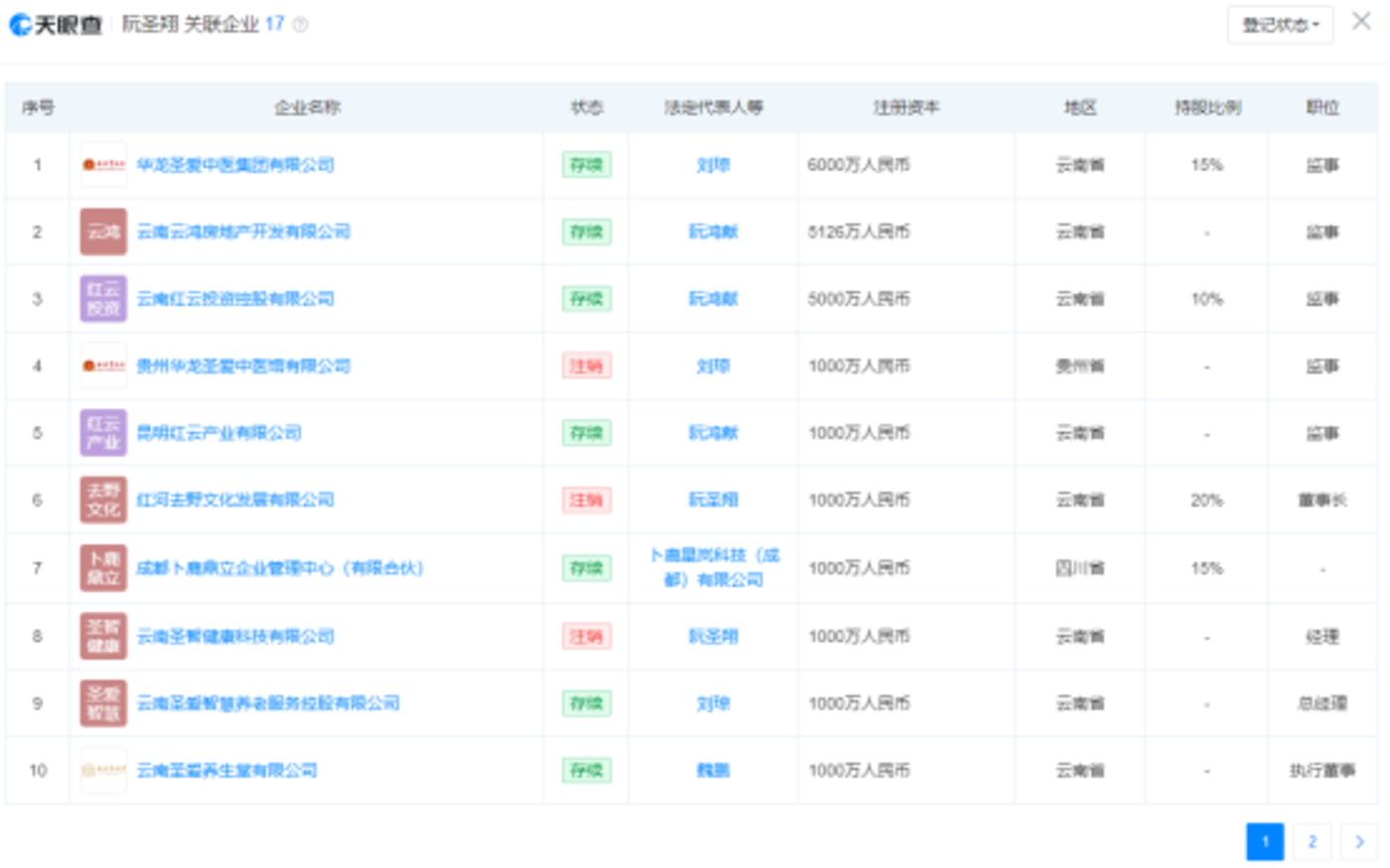Click the 注销 status tag in row 4
Screen dimensions: 1390x868
coord(586,366)
